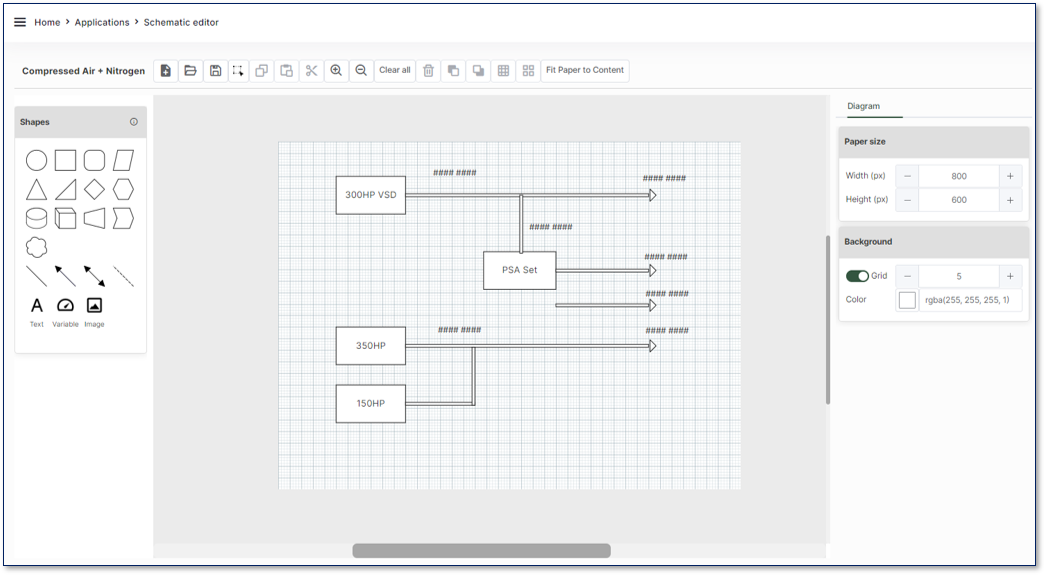Screen dimensions: 1045x575
Task: Open a diagram with the folder icon
Action: [x=191, y=71]
